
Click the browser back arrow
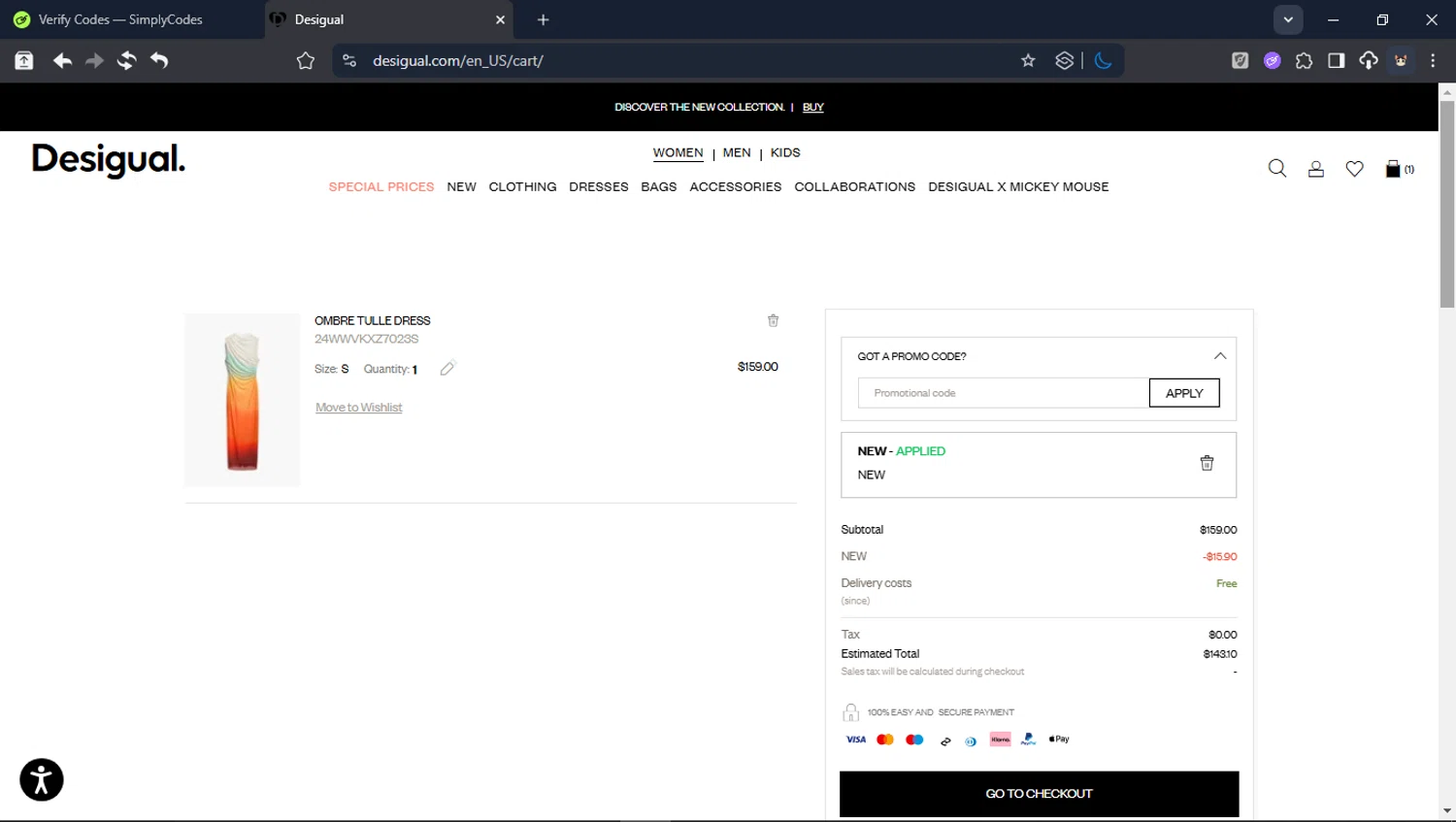pyautogui.click(x=62, y=60)
